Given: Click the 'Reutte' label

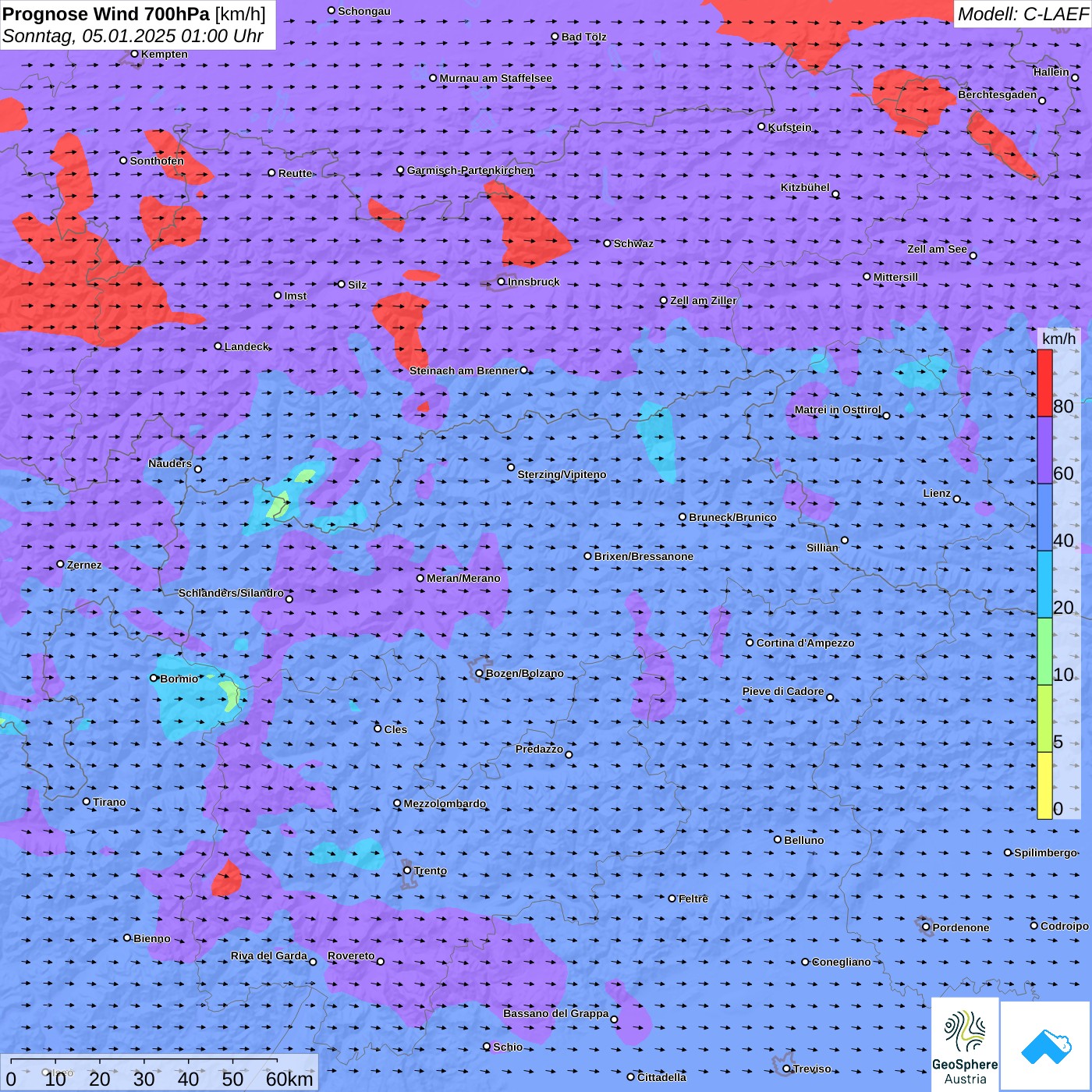Looking at the screenshot, I should point(295,173).
